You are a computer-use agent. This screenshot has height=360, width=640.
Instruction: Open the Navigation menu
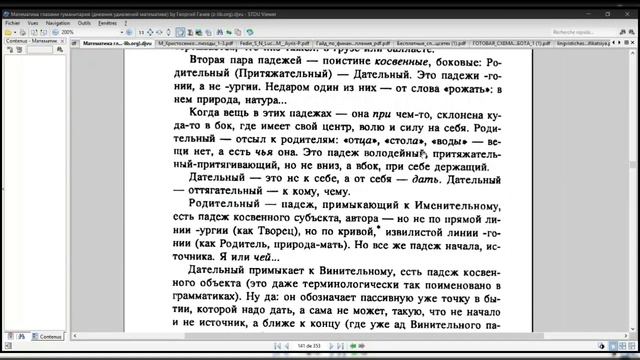click(x=58, y=23)
